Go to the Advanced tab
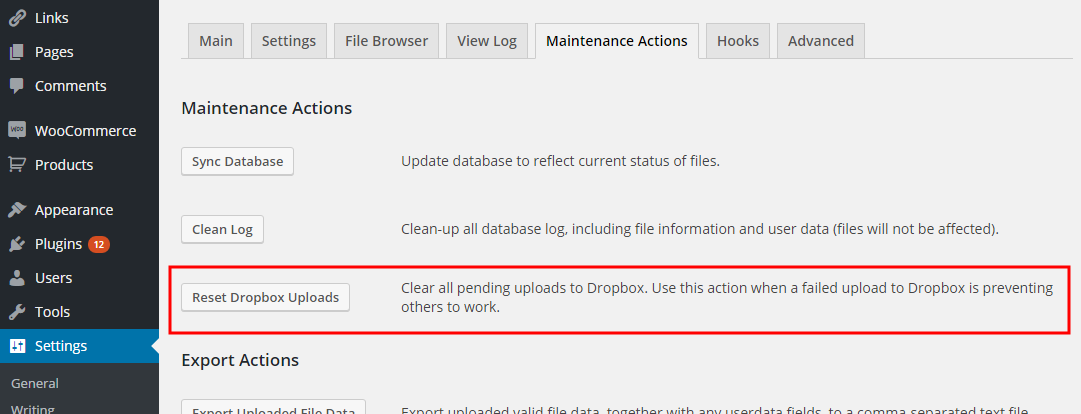1081x414 pixels. tap(821, 41)
